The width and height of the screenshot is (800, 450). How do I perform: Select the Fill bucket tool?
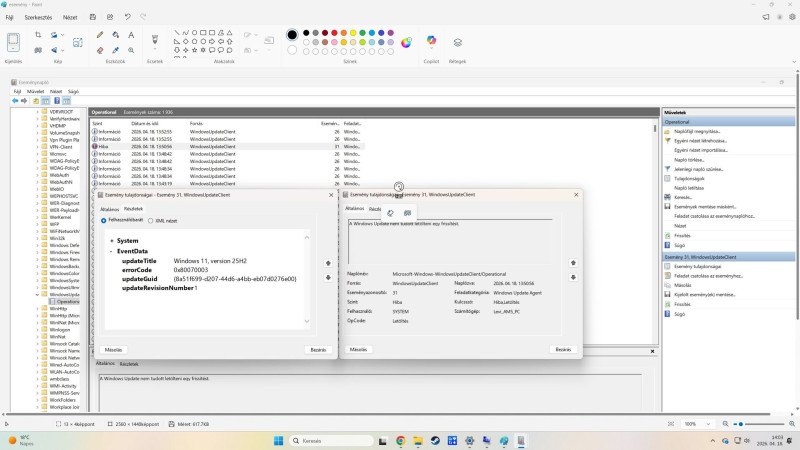click(116, 35)
